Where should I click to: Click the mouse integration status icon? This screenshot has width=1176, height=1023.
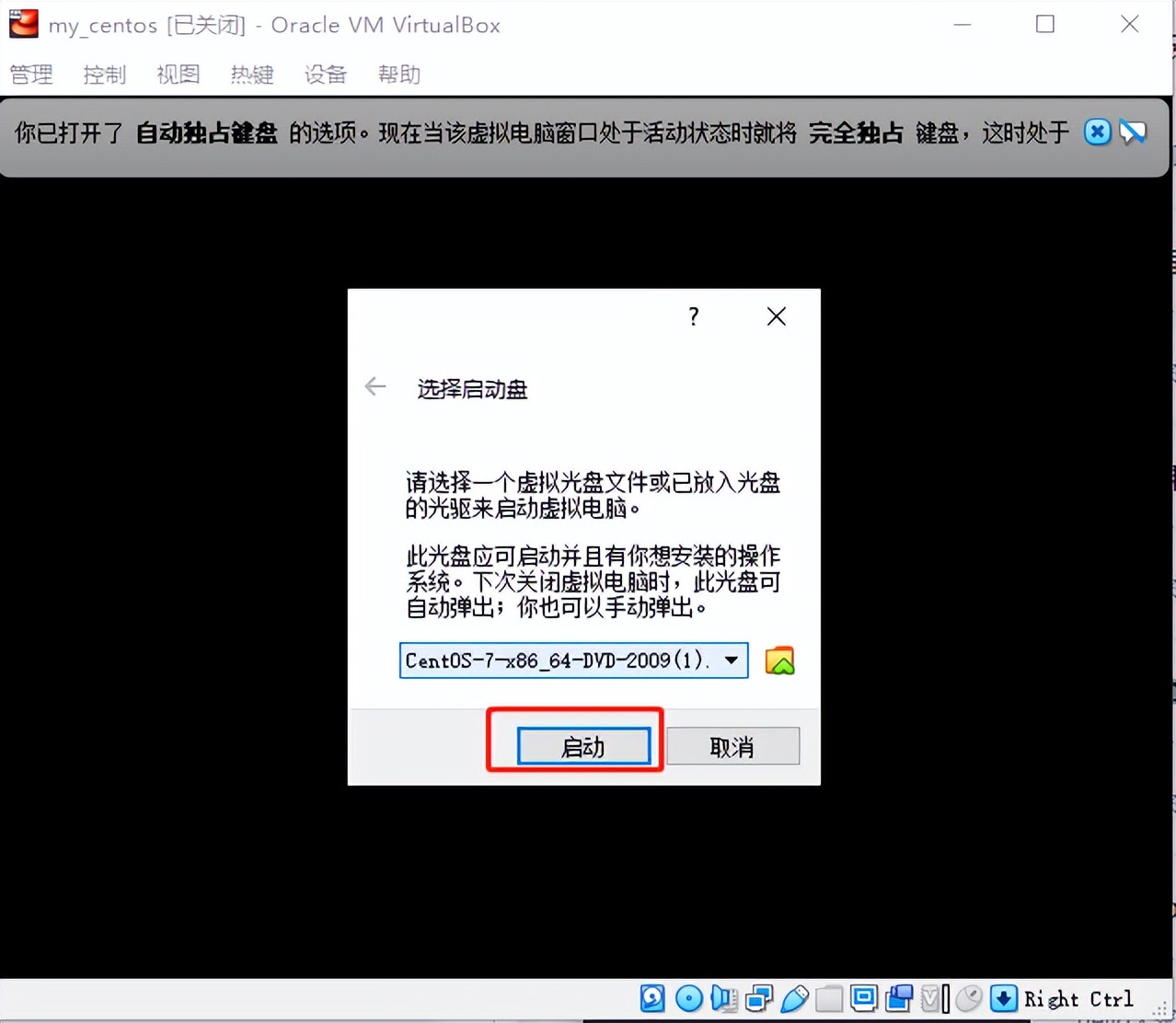969,998
